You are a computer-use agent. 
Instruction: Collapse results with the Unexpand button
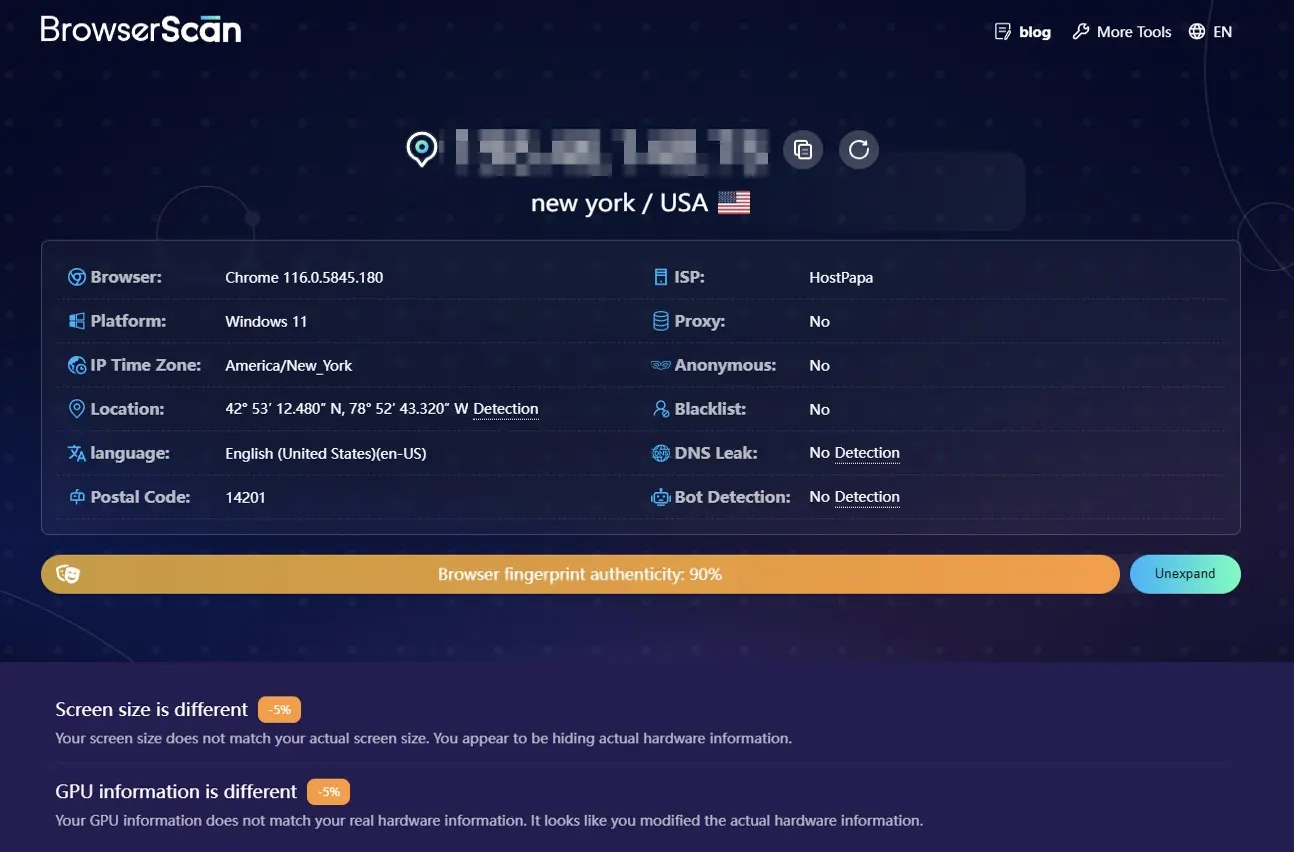pyautogui.click(x=1185, y=574)
